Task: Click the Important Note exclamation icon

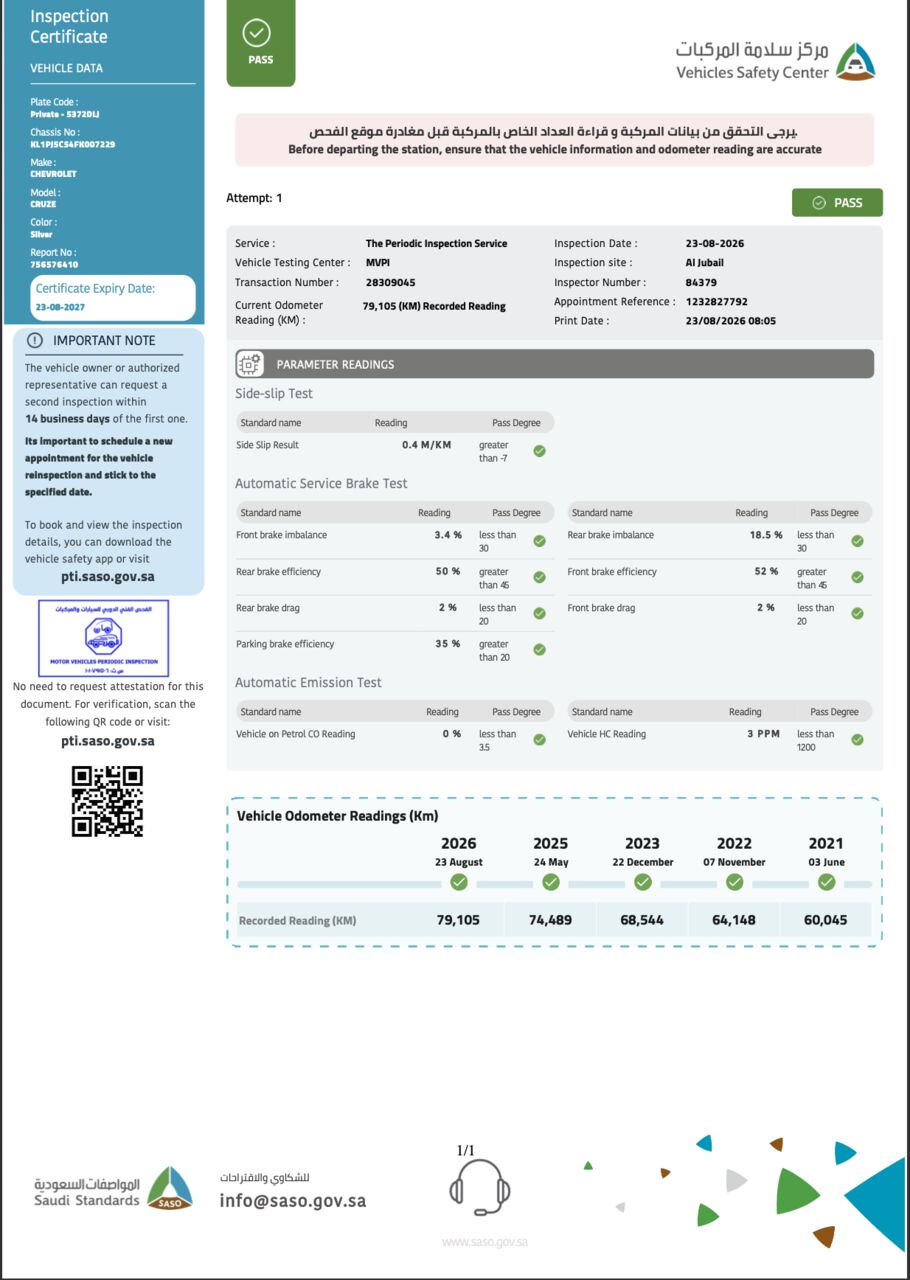Action: (35, 340)
